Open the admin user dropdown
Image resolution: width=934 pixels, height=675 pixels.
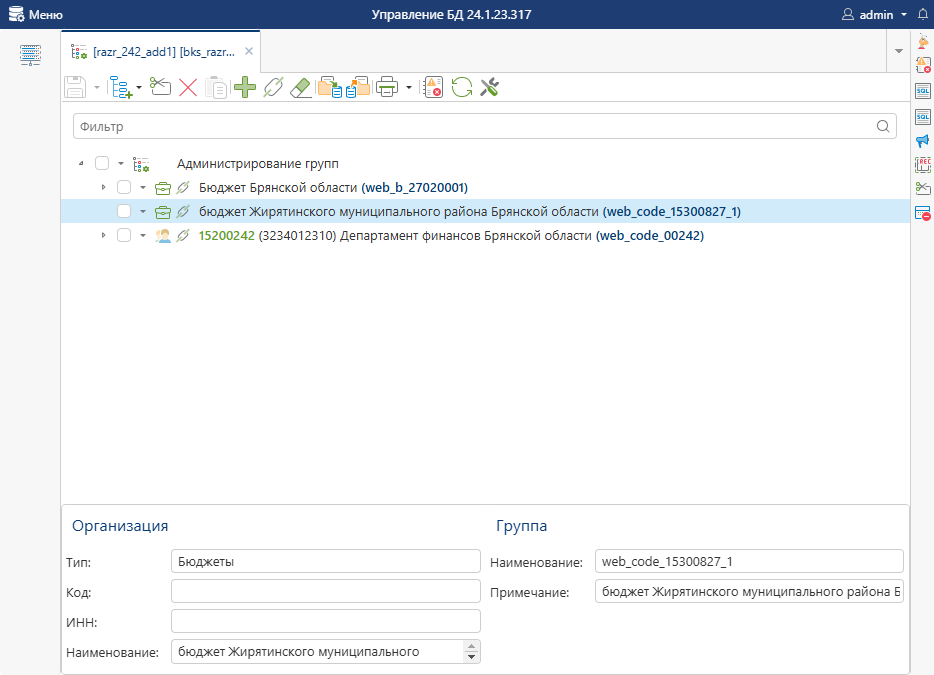coord(874,14)
